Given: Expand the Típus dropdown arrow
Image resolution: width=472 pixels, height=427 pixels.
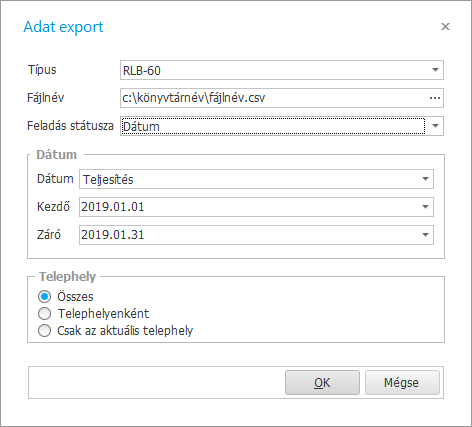Looking at the screenshot, I should [x=435, y=70].
